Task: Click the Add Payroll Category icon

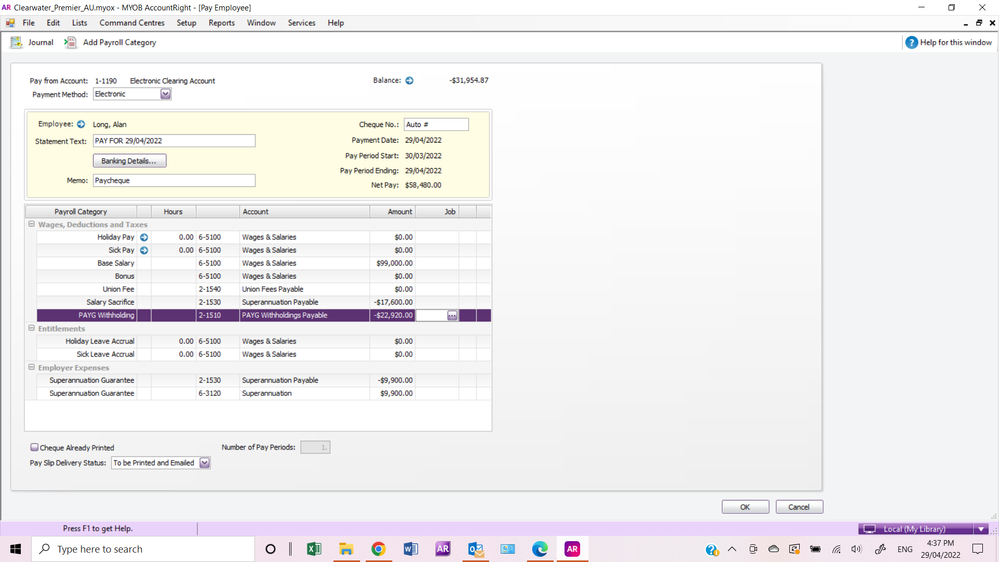Action: pyautogui.click(x=70, y=43)
